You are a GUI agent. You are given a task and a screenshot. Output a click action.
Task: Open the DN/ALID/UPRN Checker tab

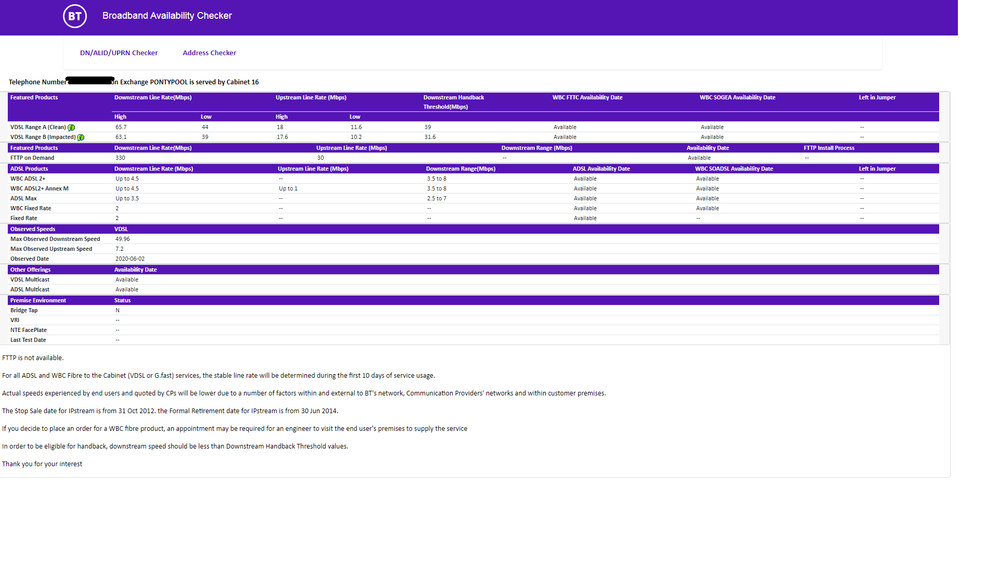click(119, 53)
